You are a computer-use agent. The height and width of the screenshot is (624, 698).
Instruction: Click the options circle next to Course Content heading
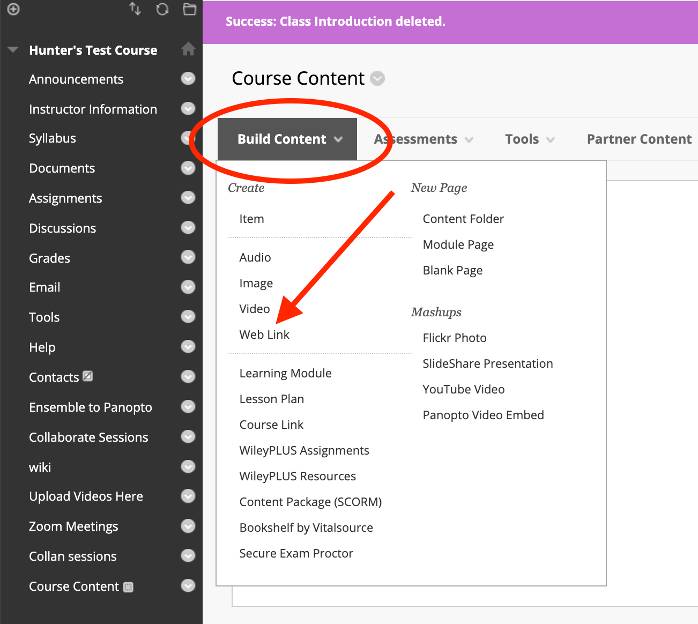tap(377, 78)
